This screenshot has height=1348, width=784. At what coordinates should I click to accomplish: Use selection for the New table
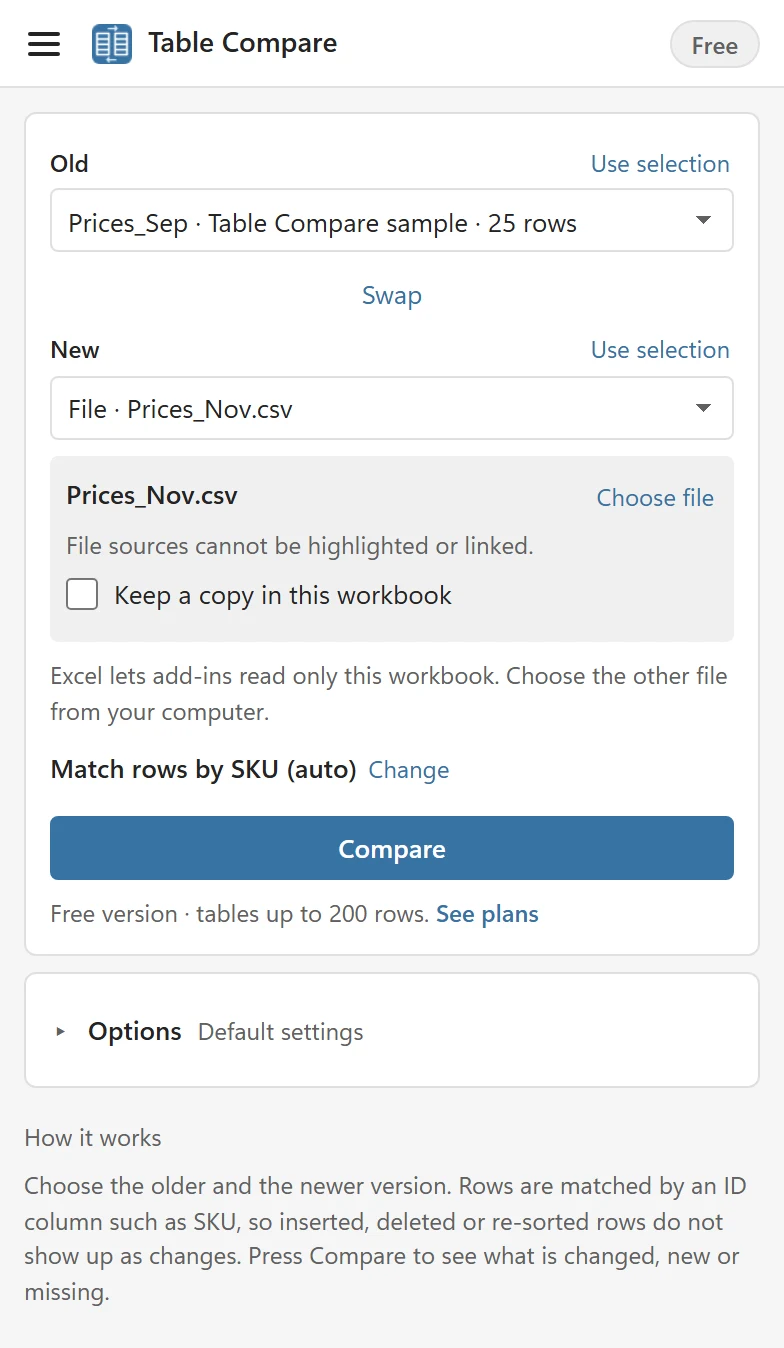click(x=660, y=350)
